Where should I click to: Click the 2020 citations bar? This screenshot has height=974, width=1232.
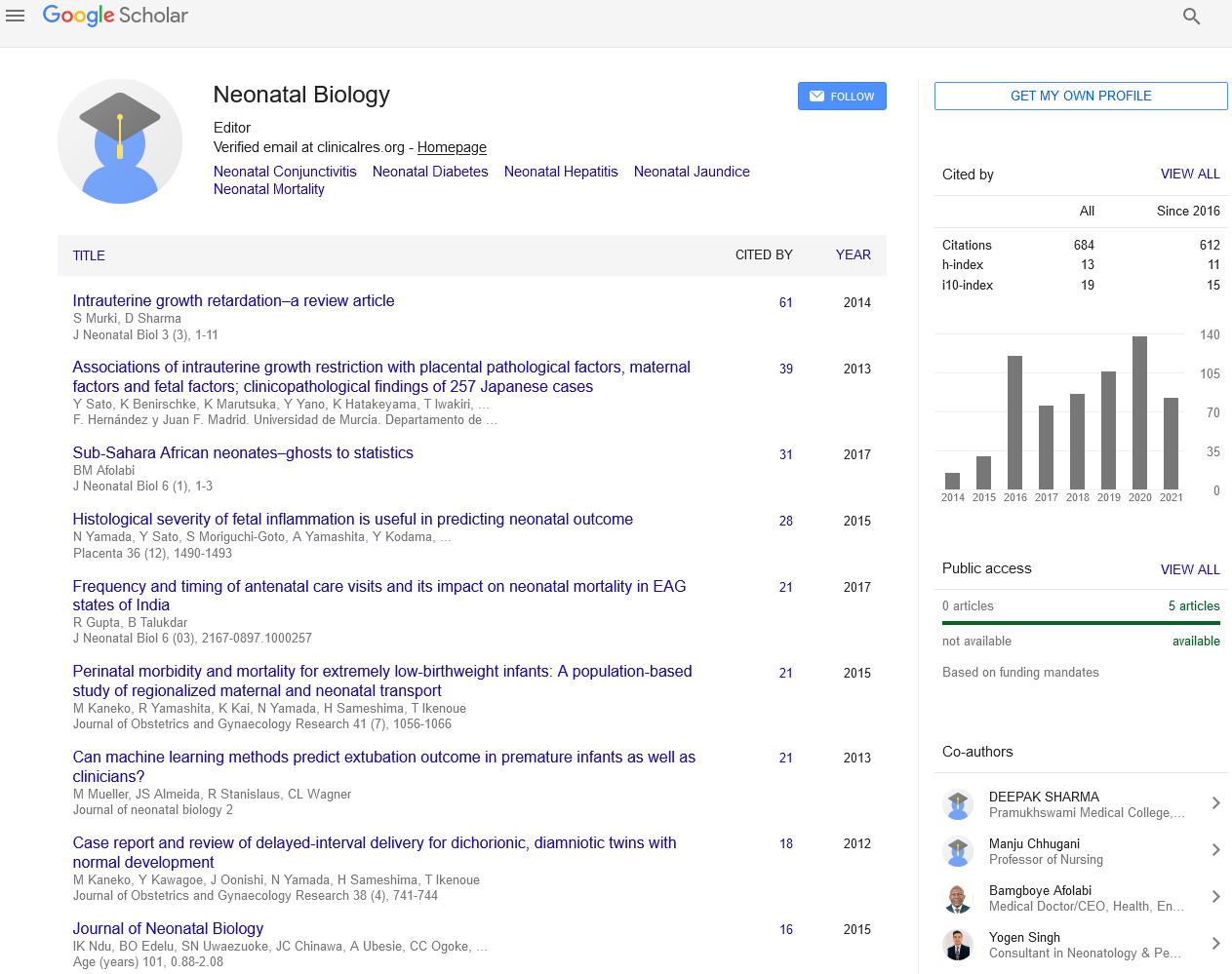click(x=1139, y=412)
